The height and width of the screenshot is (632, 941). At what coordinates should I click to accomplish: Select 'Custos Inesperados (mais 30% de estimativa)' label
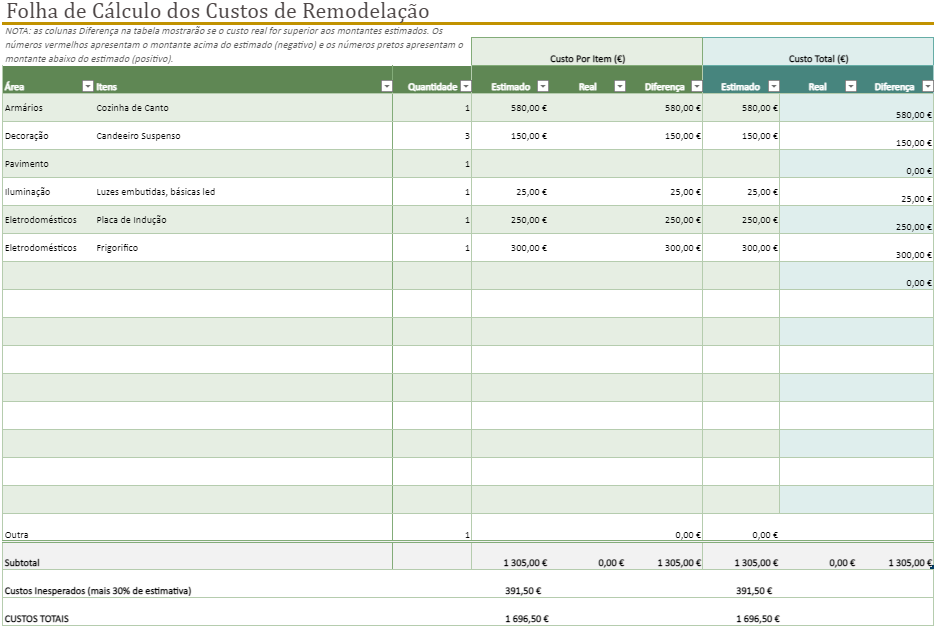pos(98,591)
